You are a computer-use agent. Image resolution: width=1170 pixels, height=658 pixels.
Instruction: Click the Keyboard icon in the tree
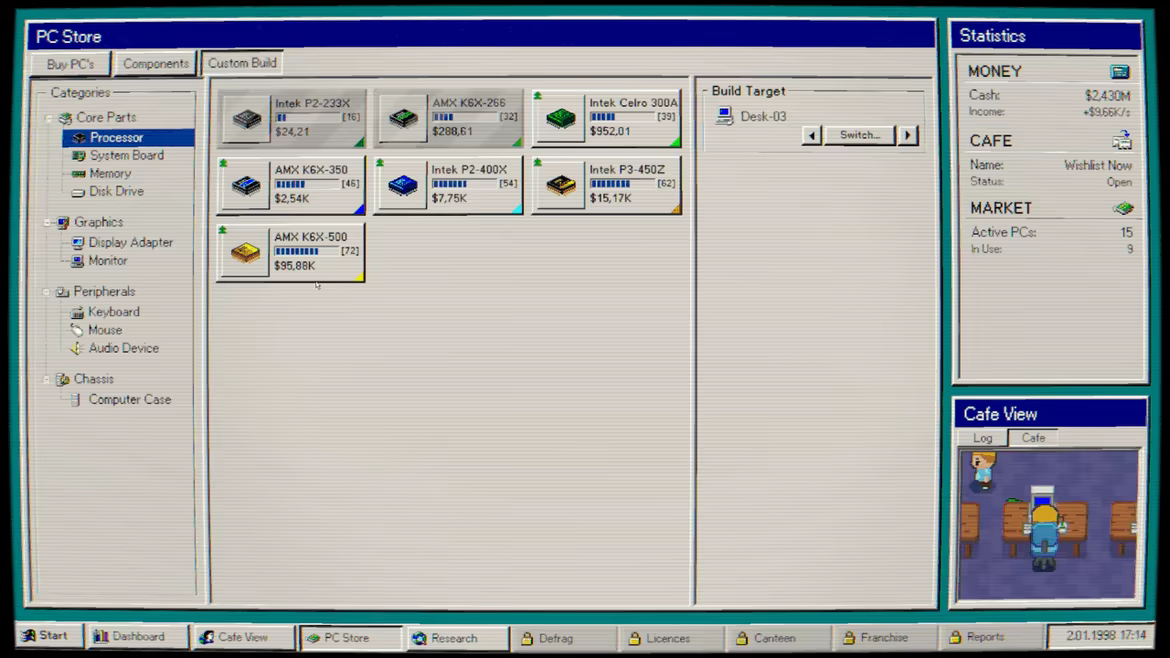coord(77,312)
